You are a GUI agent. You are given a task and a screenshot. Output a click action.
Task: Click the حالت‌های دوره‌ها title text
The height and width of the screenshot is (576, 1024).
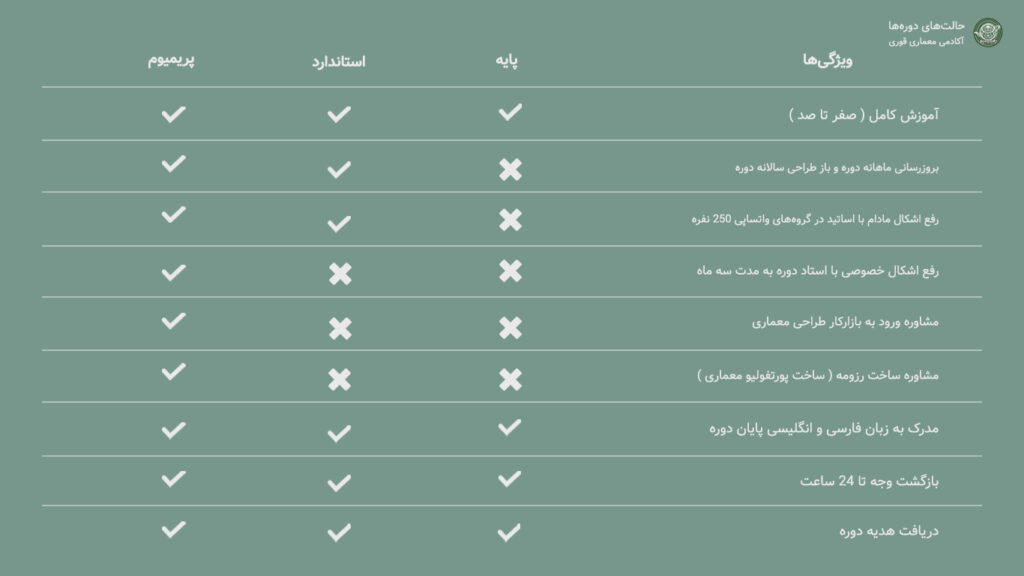pyautogui.click(x=926, y=25)
